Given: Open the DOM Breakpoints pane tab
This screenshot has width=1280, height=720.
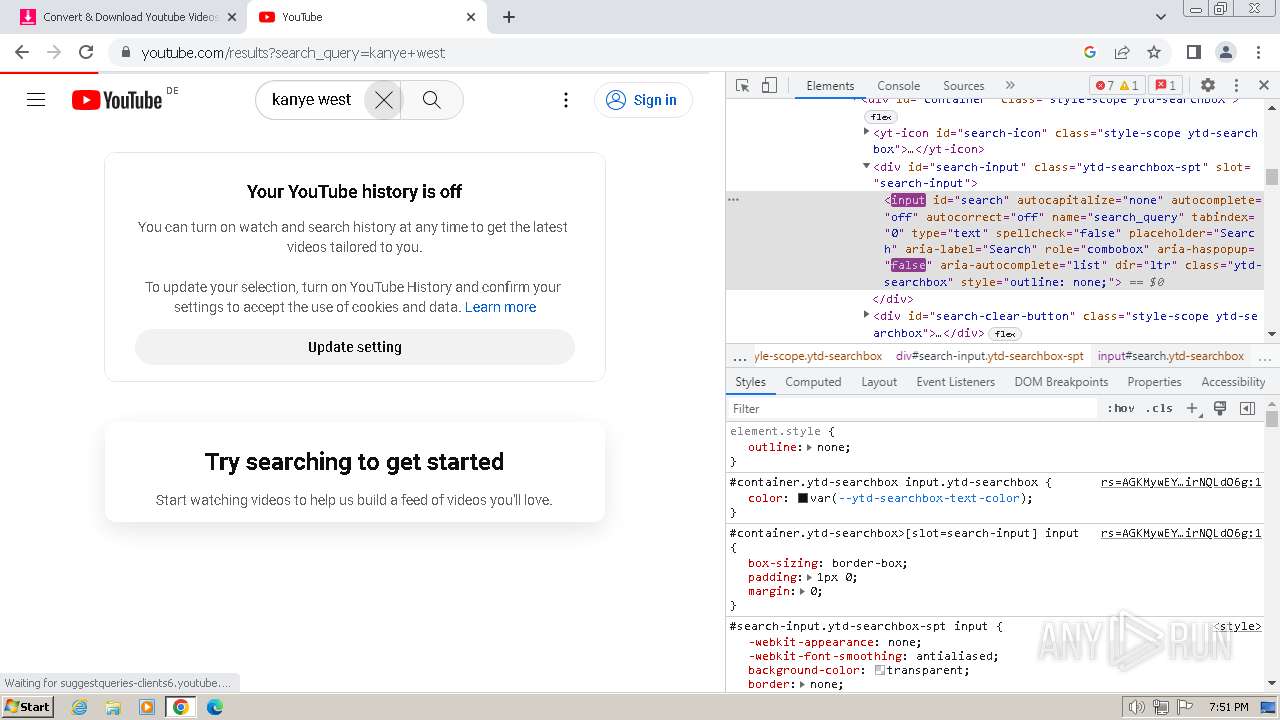Looking at the screenshot, I should 1061,382.
